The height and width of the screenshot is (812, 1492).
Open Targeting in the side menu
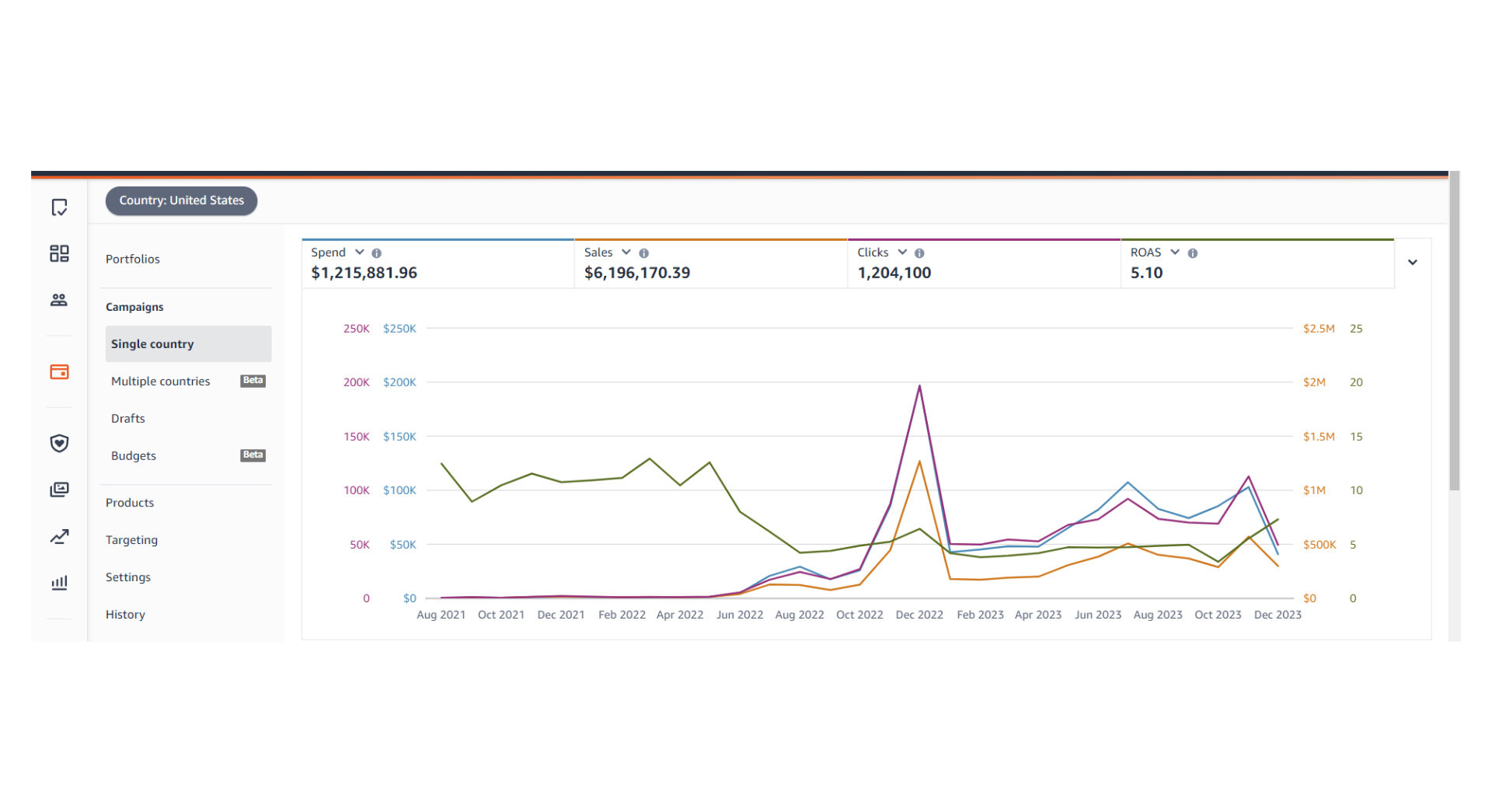point(131,540)
